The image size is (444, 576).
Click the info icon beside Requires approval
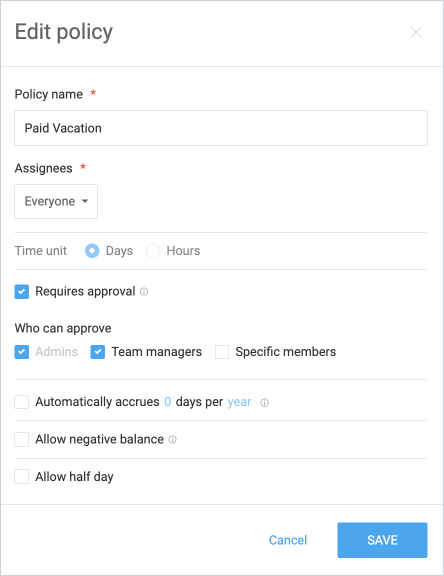pos(144,292)
